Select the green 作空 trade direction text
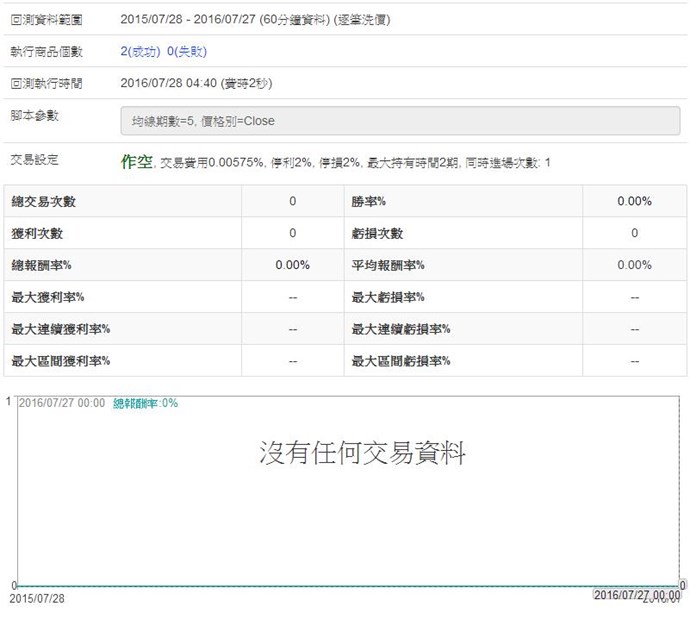690x619 pixels. tap(135, 161)
